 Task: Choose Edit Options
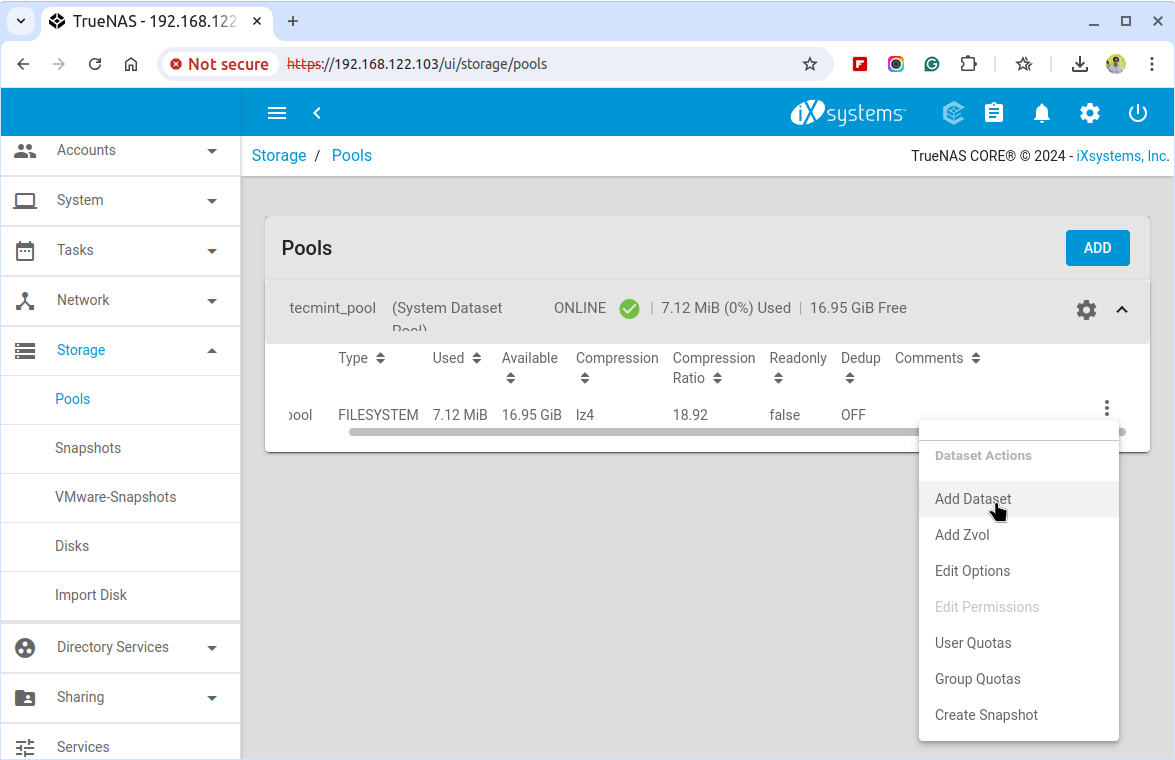click(1018, 571)
